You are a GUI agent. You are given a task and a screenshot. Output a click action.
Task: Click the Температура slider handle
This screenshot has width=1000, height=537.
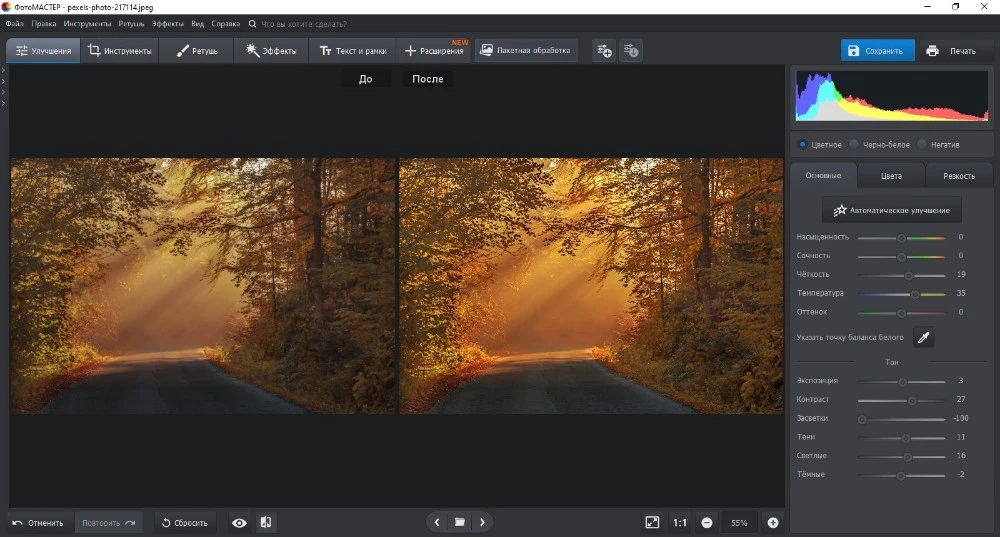point(915,294)
